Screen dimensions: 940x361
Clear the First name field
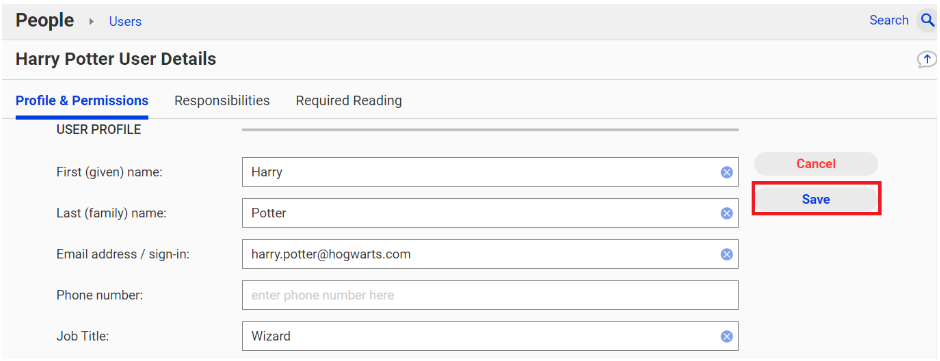[727, 173]
